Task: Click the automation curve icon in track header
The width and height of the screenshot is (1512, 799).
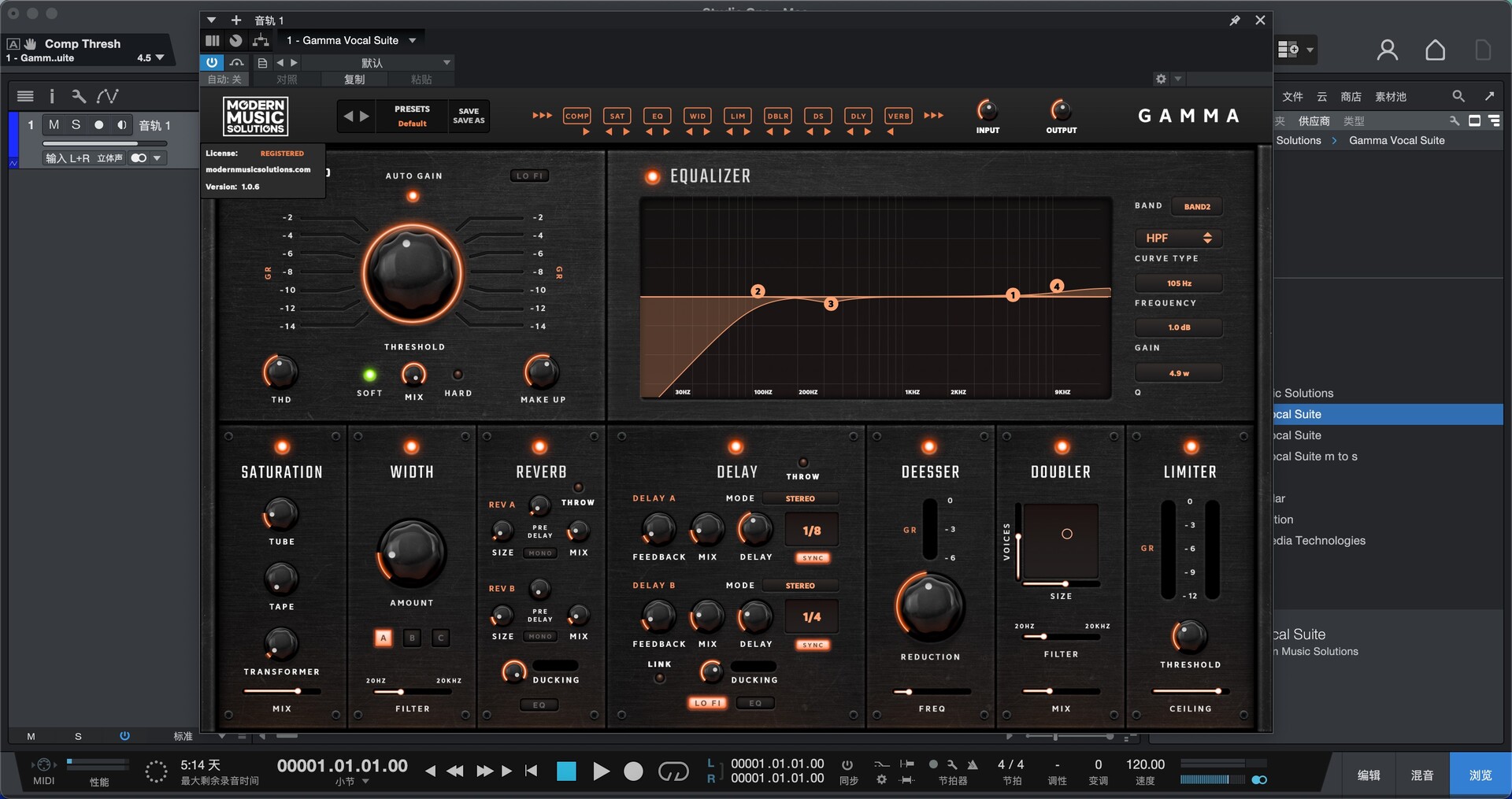Action: 107,96
